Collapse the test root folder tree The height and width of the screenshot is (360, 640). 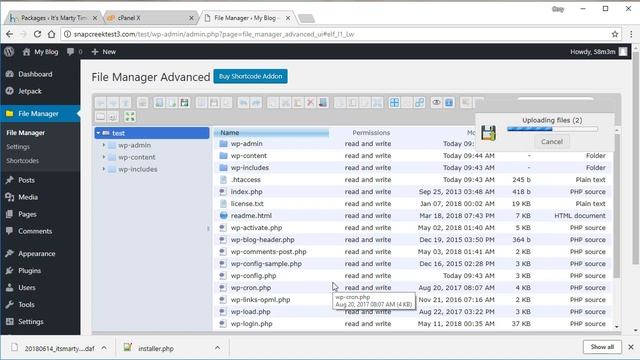tap(98, 133)
